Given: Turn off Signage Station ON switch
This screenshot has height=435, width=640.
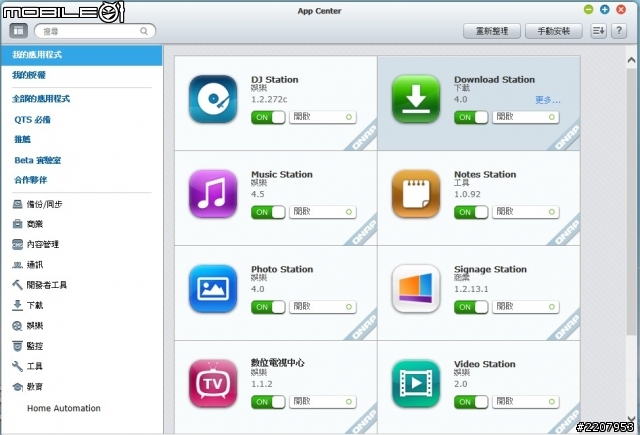Looking at the screenshot, I should (471, 307).
